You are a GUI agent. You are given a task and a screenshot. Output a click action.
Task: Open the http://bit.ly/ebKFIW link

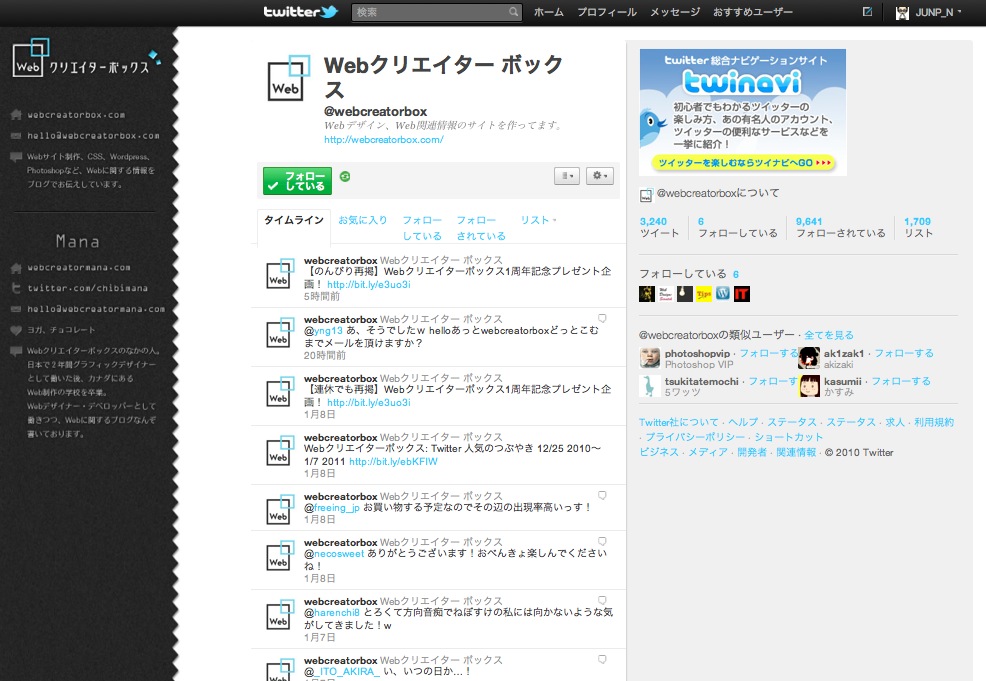point(393,462)
